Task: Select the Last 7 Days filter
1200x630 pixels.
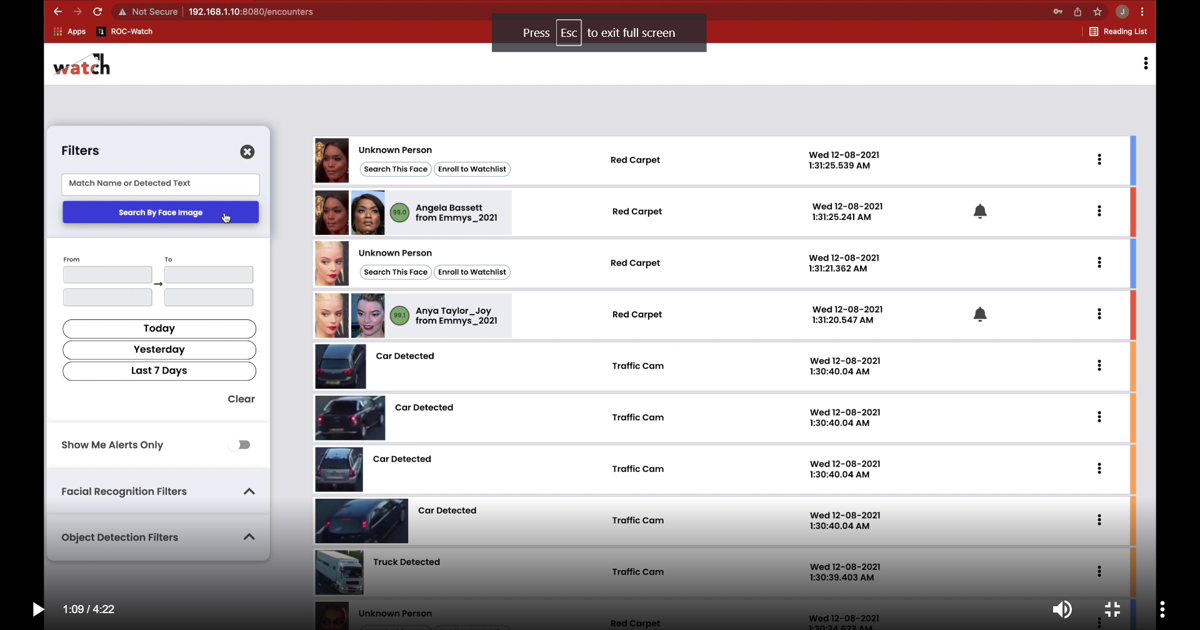Action: (159, 371)
